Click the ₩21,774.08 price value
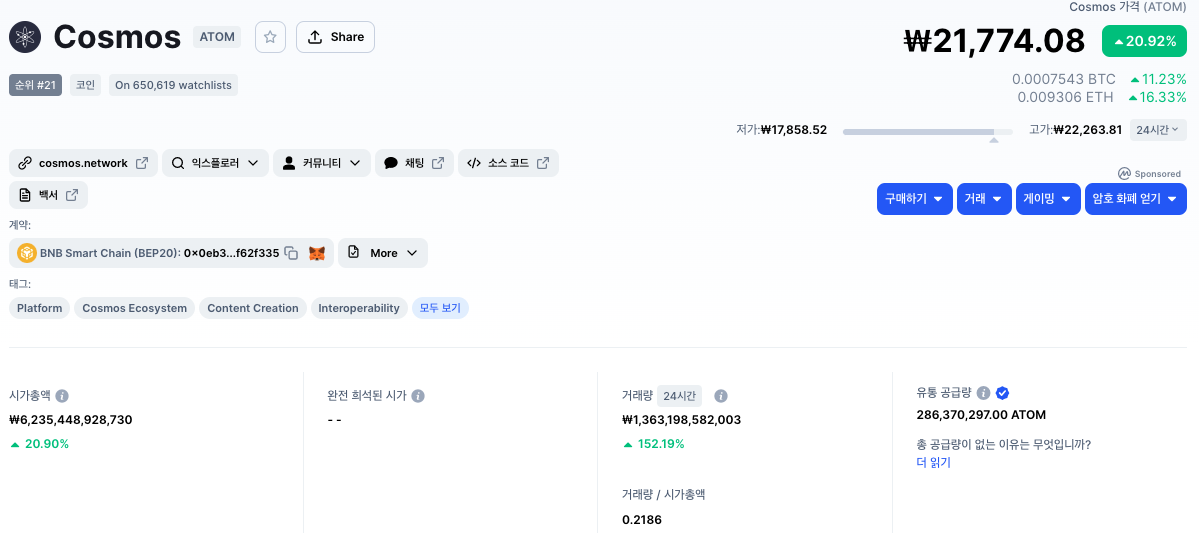This screenshot has width=1199, height=544. 994,41
